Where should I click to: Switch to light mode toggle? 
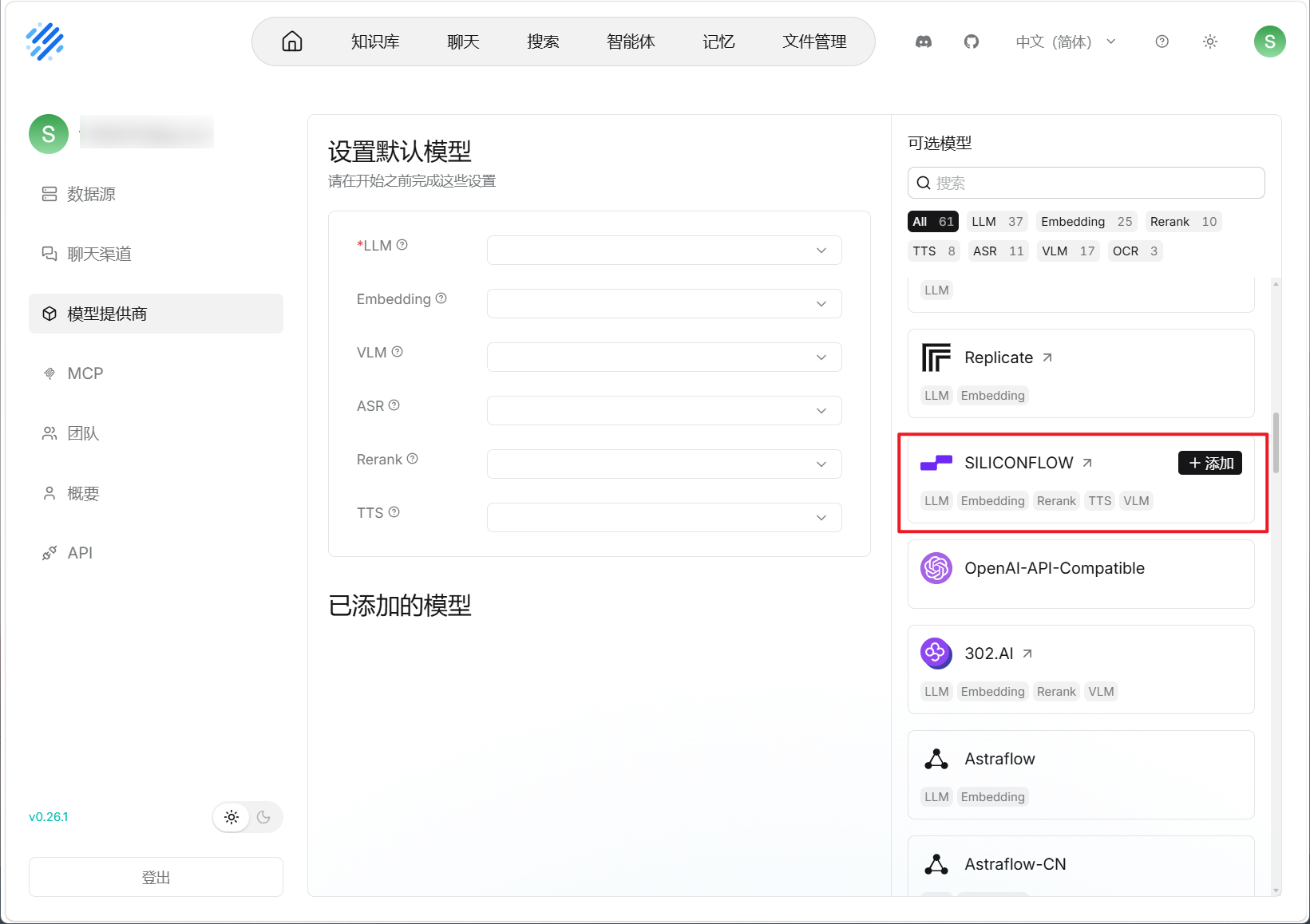click(x=232, y=817)
